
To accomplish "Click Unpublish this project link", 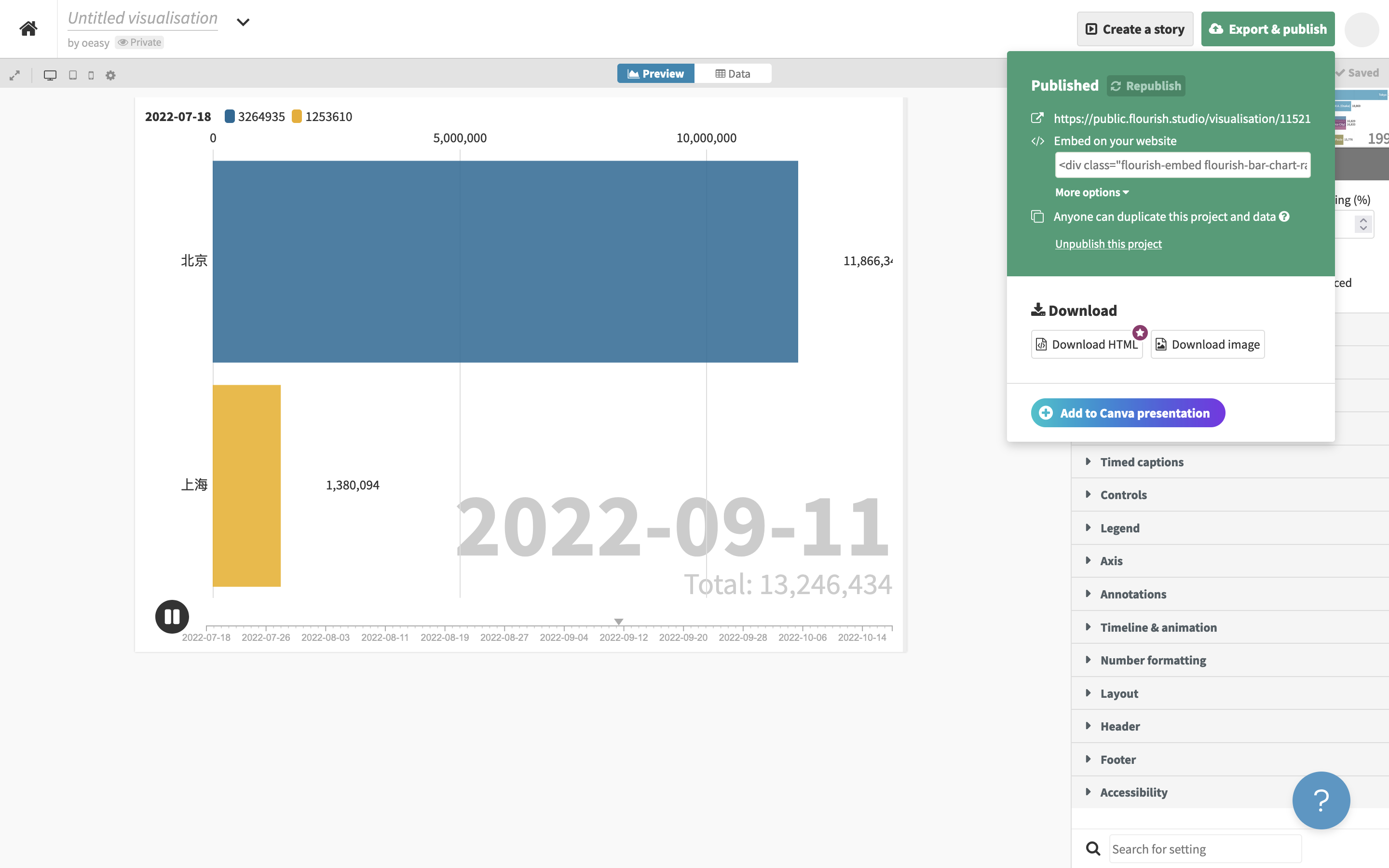I will tap(1108, 244).
